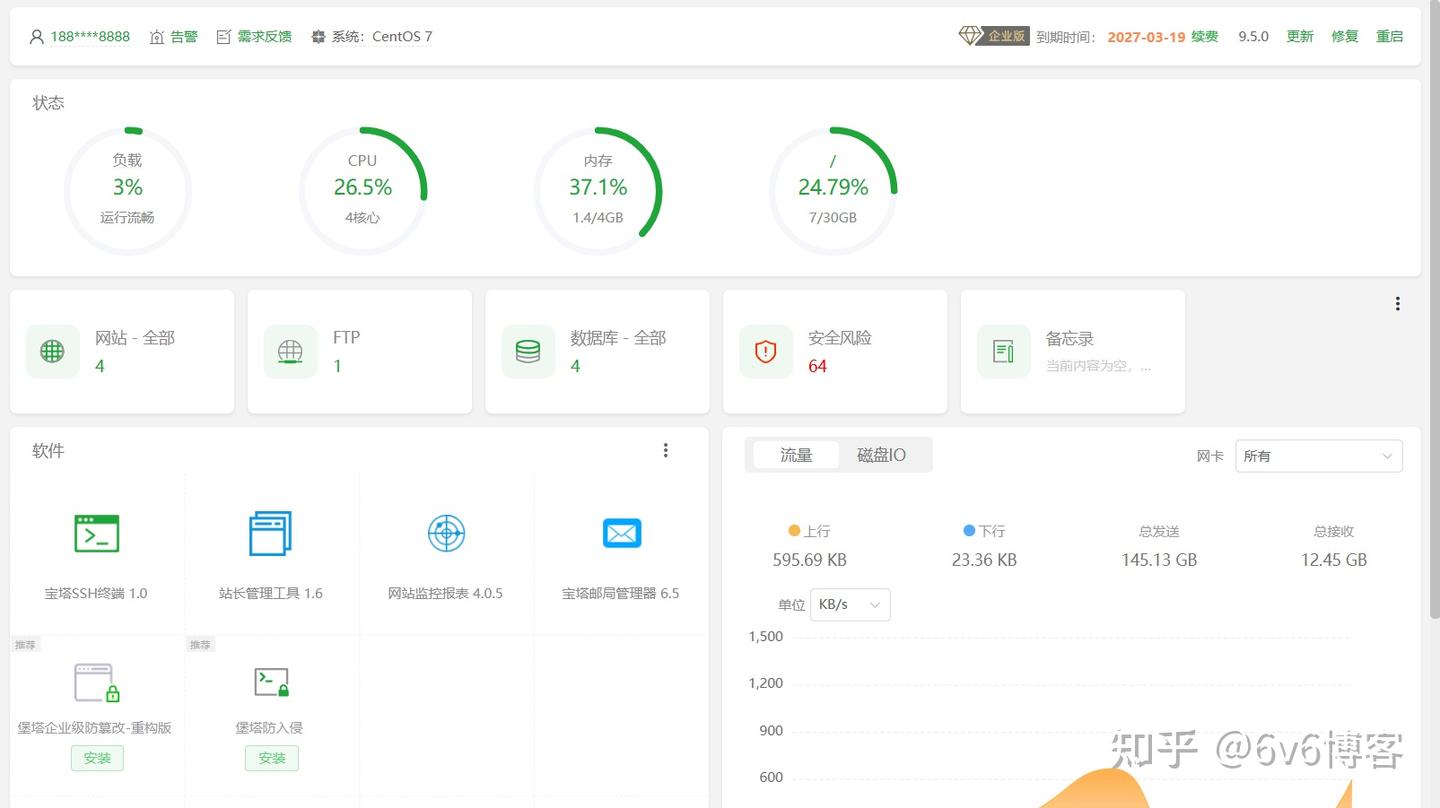Click expiry date 2027-03-19
Viewport: 1440px width, 808px height.
tap(1146, 37)
